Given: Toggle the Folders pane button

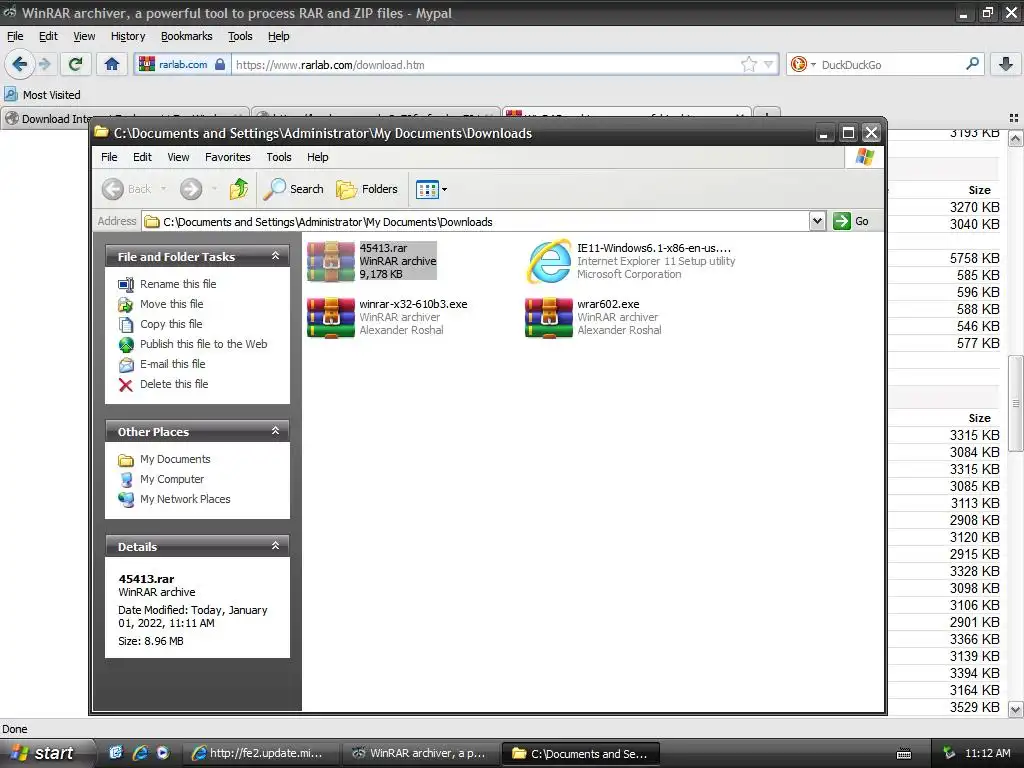Looking at the screenshot, I should click(366, 189).
